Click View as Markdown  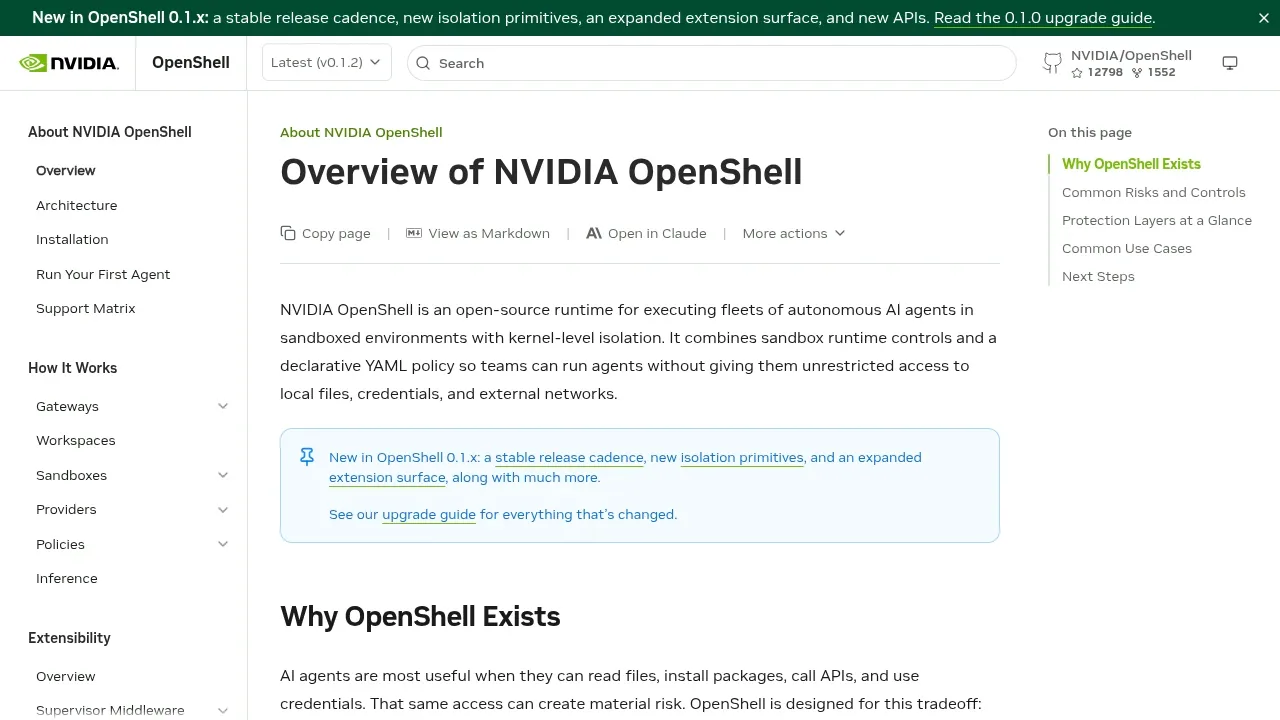tap(478, 233)
